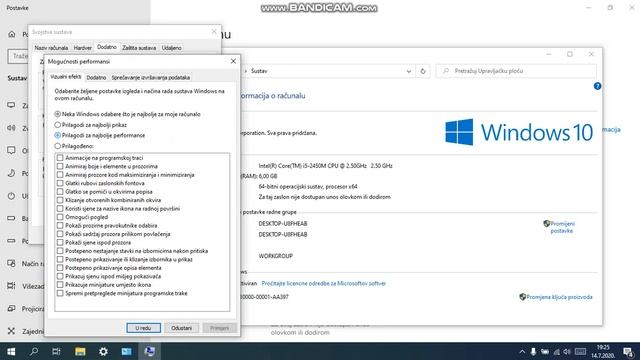Enable Animiraj boje i elemente checkbox
Screen dimensions: 640x360
60,166
